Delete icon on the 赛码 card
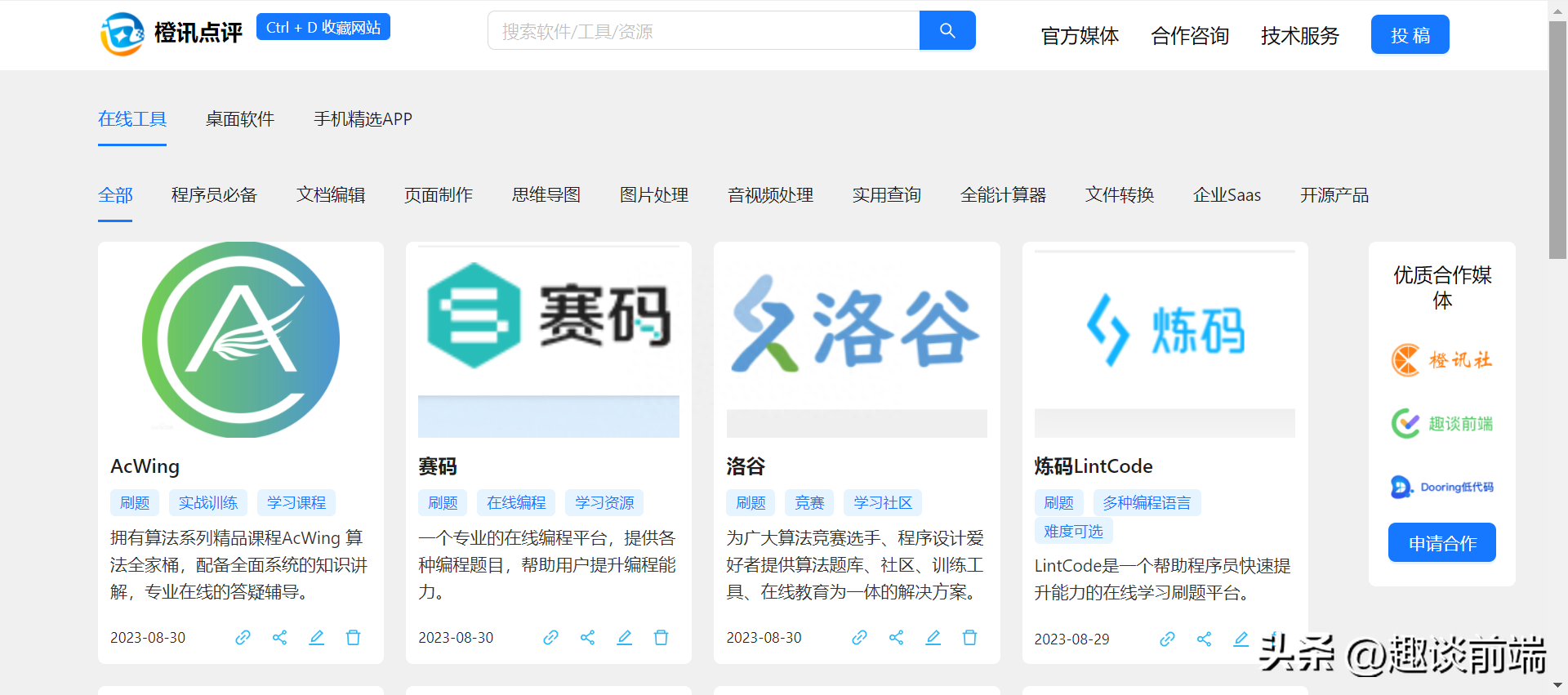 pos(661,637)
